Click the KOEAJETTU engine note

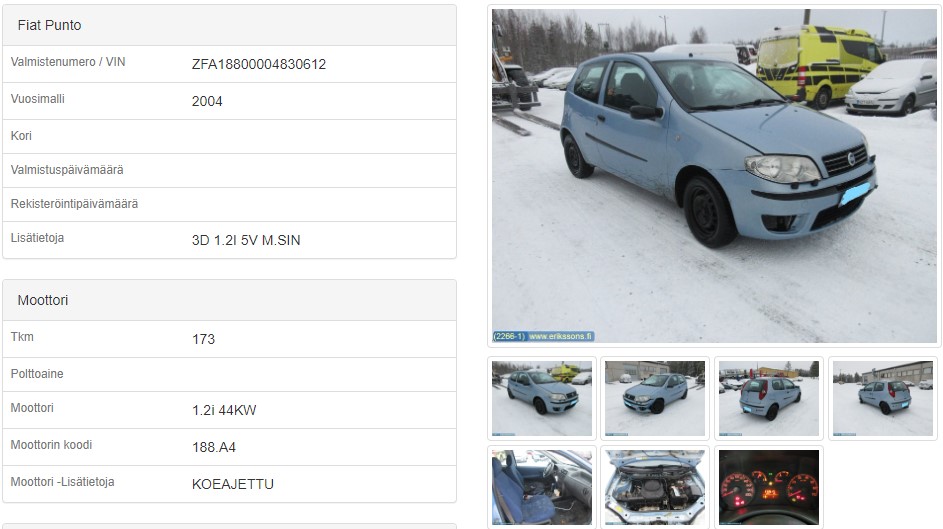(233, 484)
